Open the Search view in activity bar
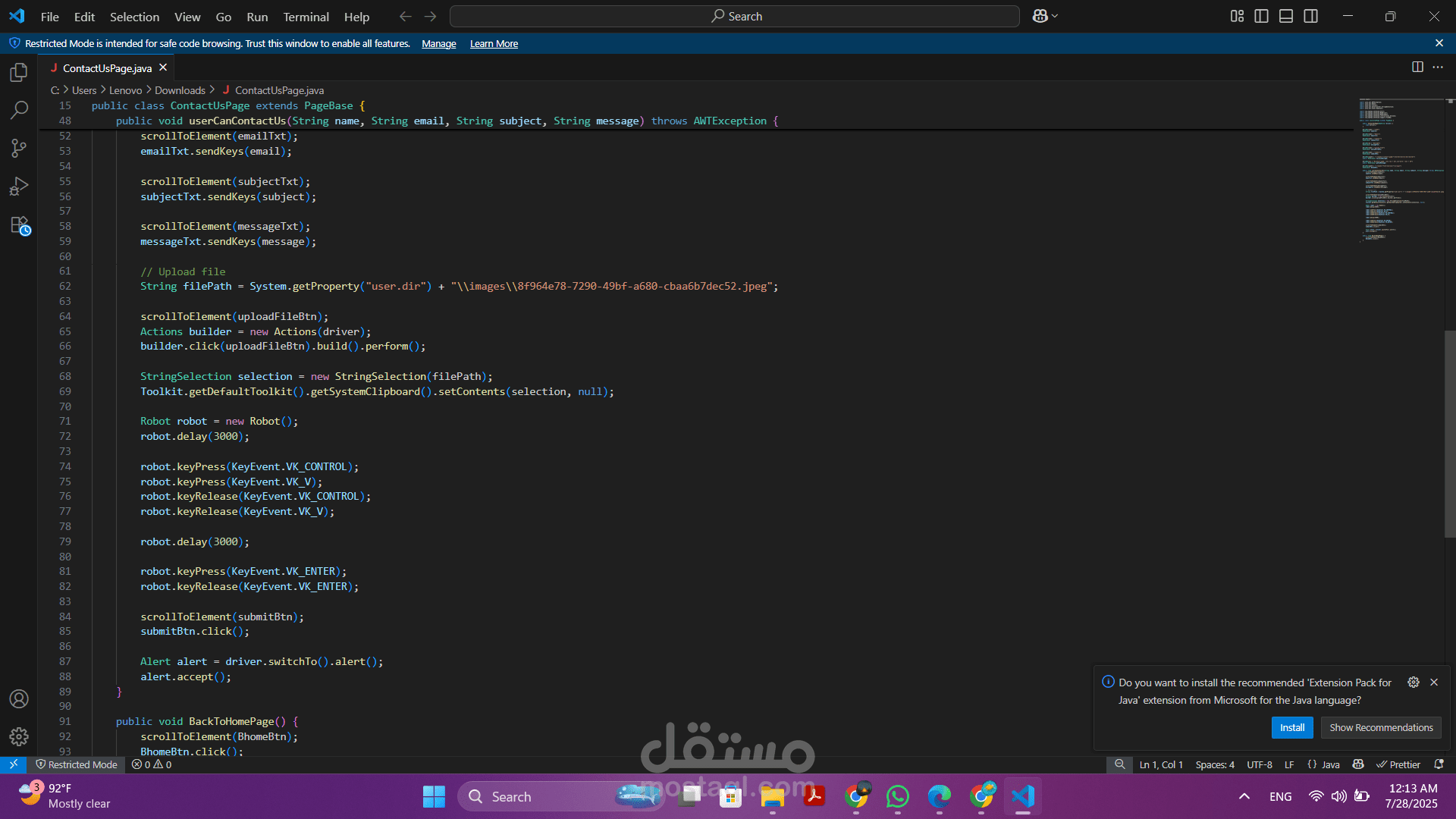The height and width of the screenshot is (819, 1456). coord(19,111)
